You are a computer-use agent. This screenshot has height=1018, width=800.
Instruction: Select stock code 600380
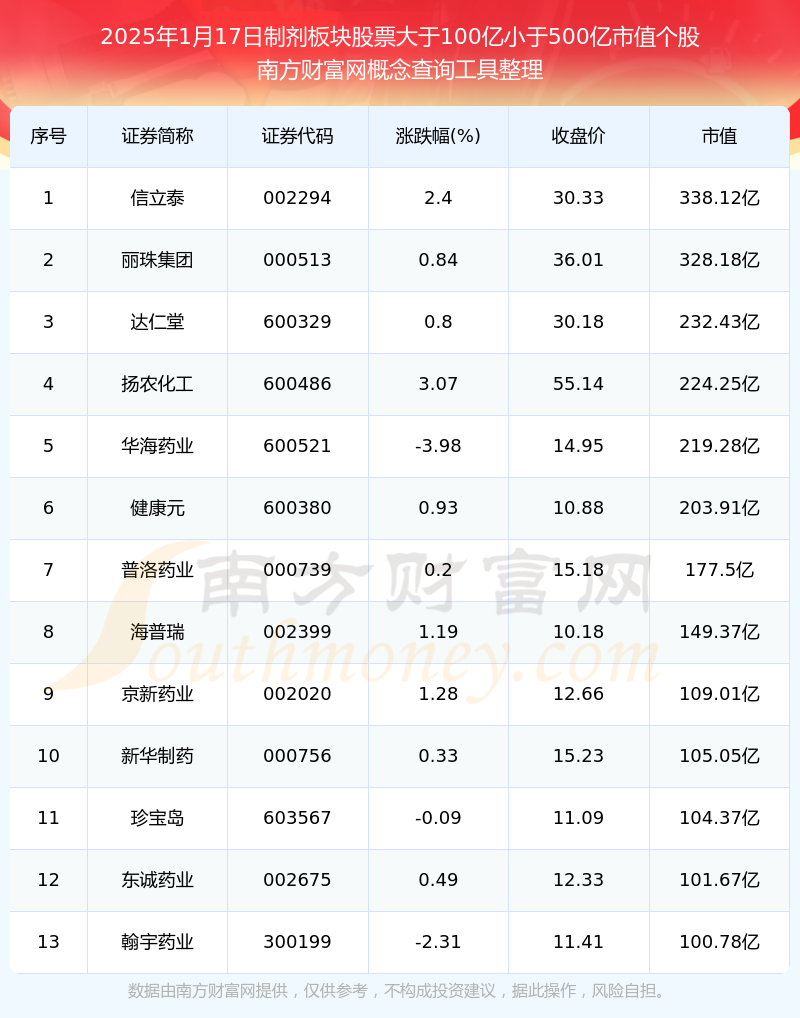tap(297, 508)
